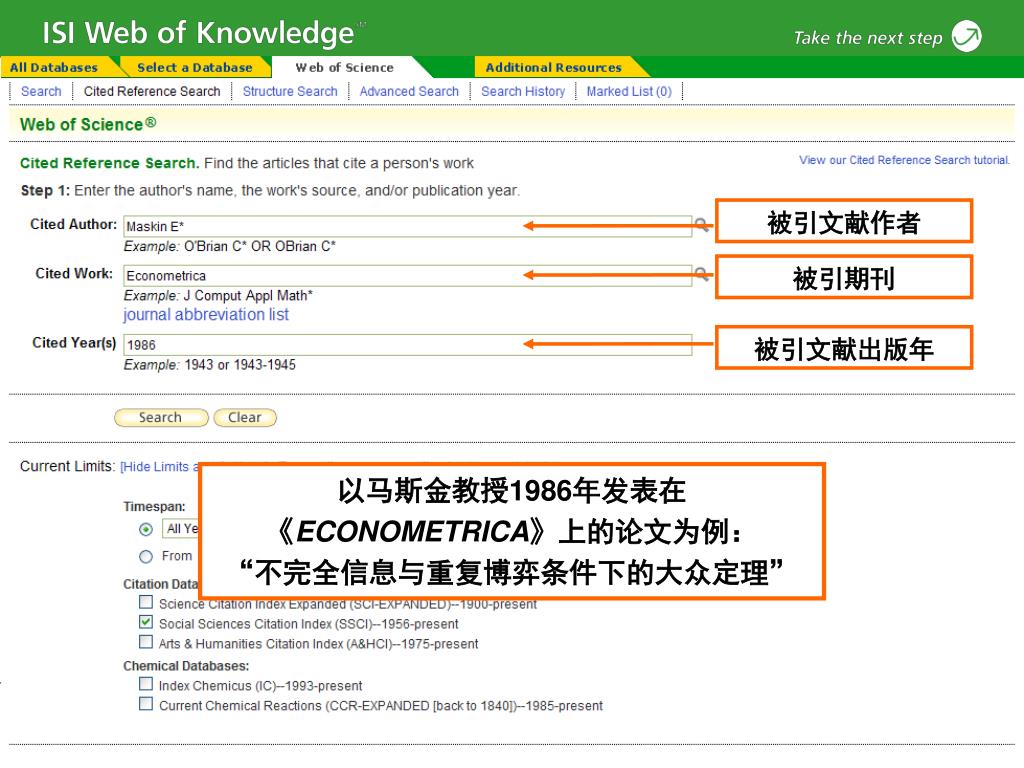Enable Science Citation Index Expanded checkbox
The width and height of the screenshot is (1024, 768).
click(146, 601)
